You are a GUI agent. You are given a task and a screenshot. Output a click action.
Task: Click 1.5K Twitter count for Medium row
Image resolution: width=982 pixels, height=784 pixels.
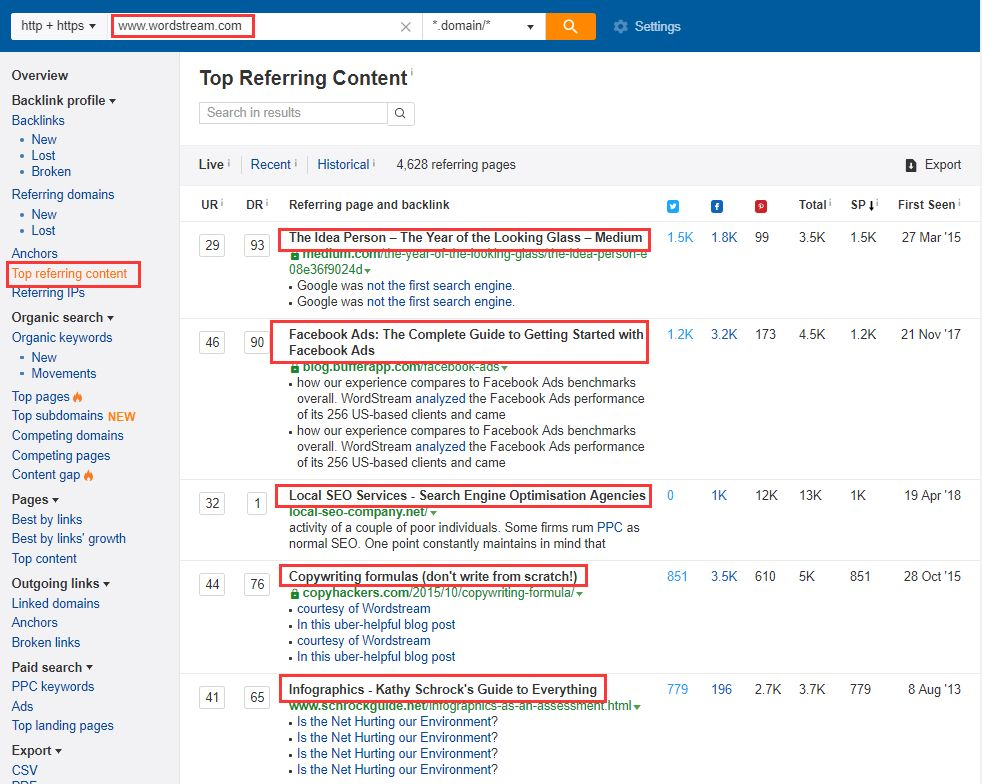click(680, 238)
